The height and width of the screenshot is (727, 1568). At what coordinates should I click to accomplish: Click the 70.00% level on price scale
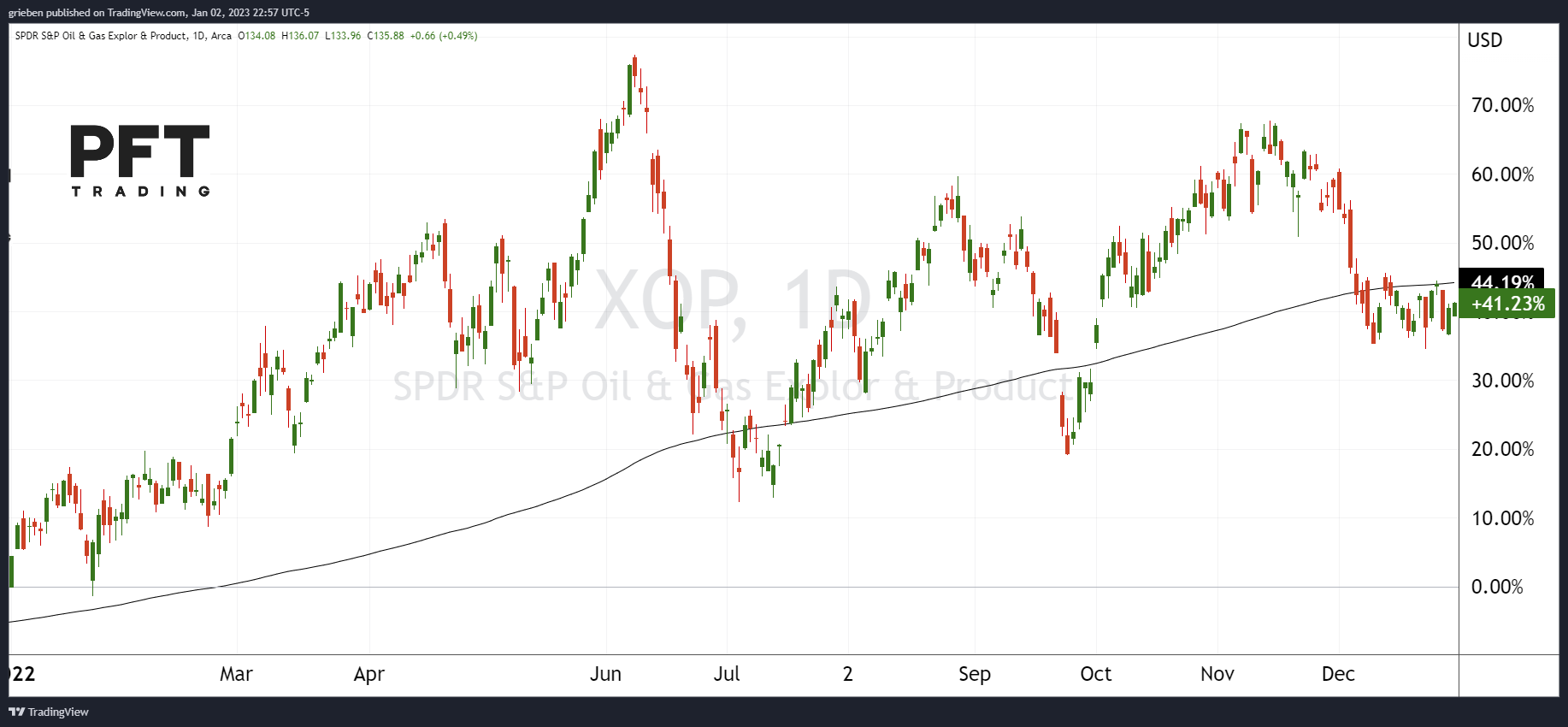pyautogui.click(x=1502, y=105)
